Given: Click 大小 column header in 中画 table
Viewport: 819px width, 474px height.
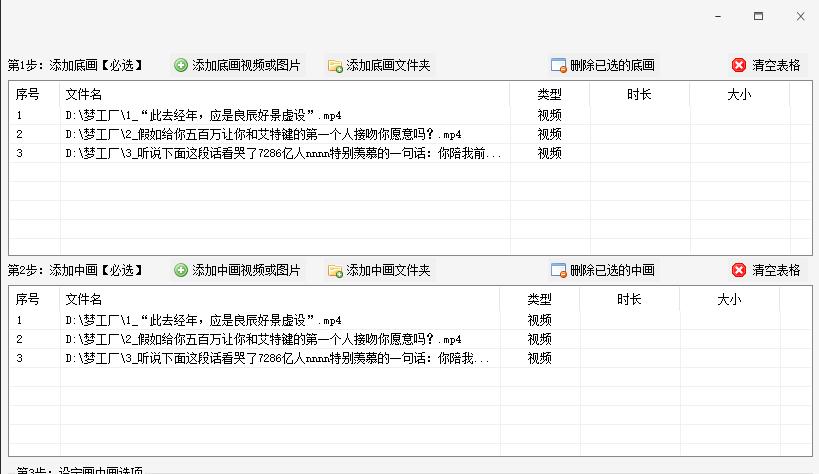Looking at the screenshot, I should [x=729, y=299].
